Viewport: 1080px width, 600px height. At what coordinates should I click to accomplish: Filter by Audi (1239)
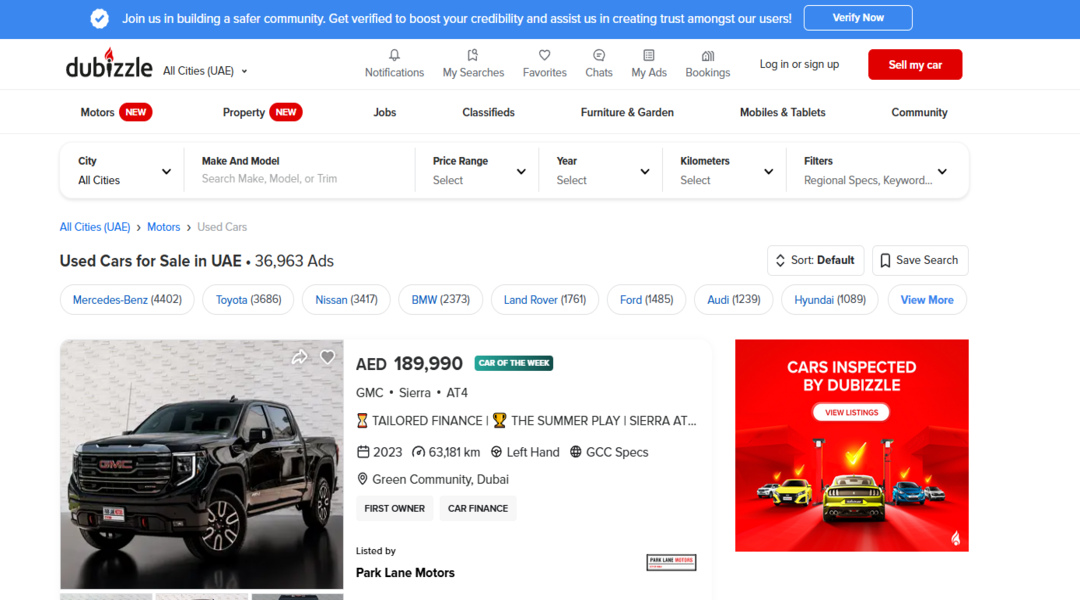click(734, 300)
